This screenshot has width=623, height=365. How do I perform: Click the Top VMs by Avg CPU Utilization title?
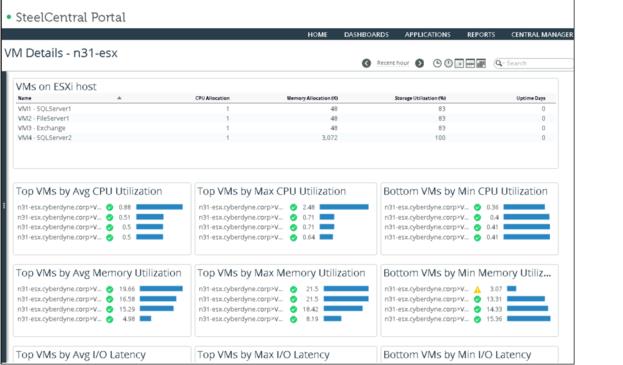pyautogui.click(x=89, y=191)
